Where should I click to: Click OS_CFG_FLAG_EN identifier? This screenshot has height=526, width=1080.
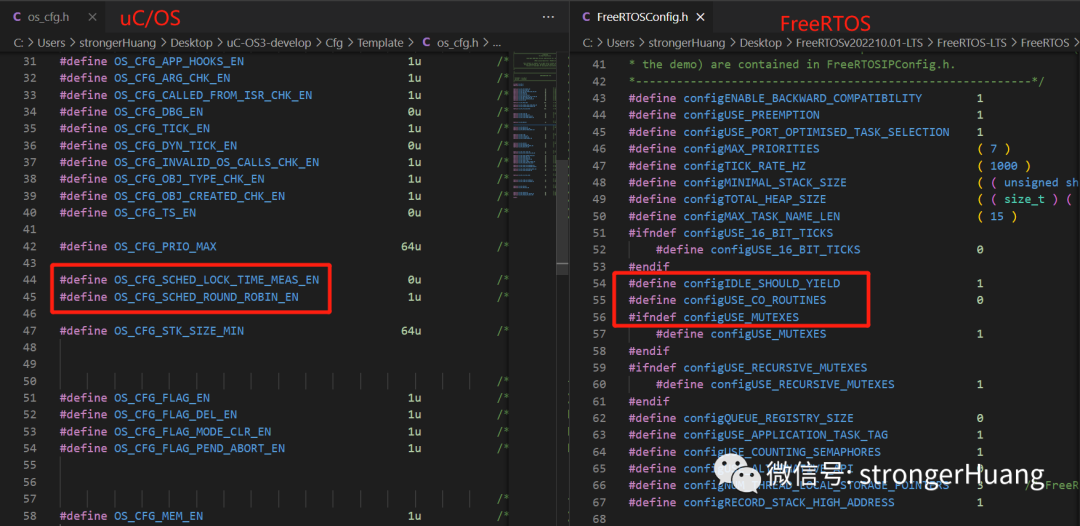tap(162, 398)
